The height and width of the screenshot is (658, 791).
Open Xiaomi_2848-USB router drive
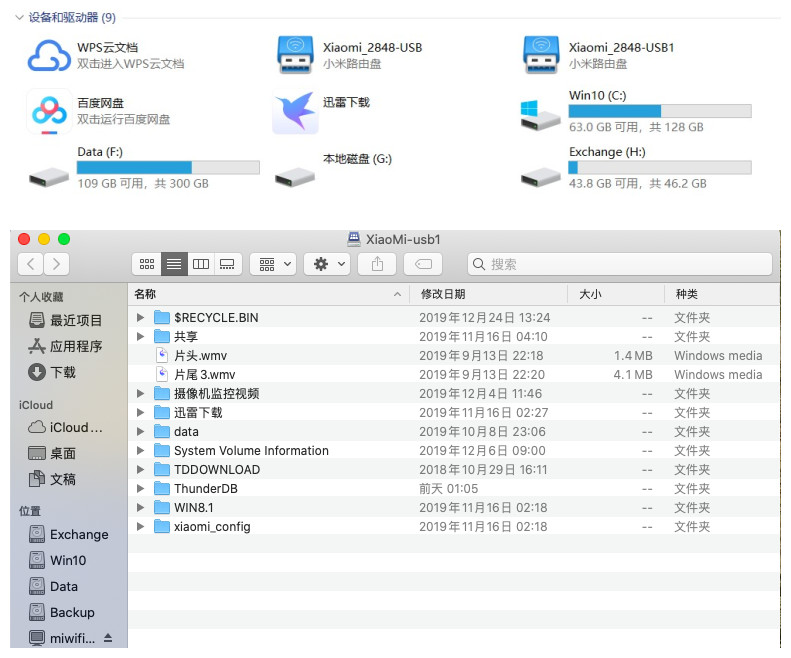pos(295,56)
